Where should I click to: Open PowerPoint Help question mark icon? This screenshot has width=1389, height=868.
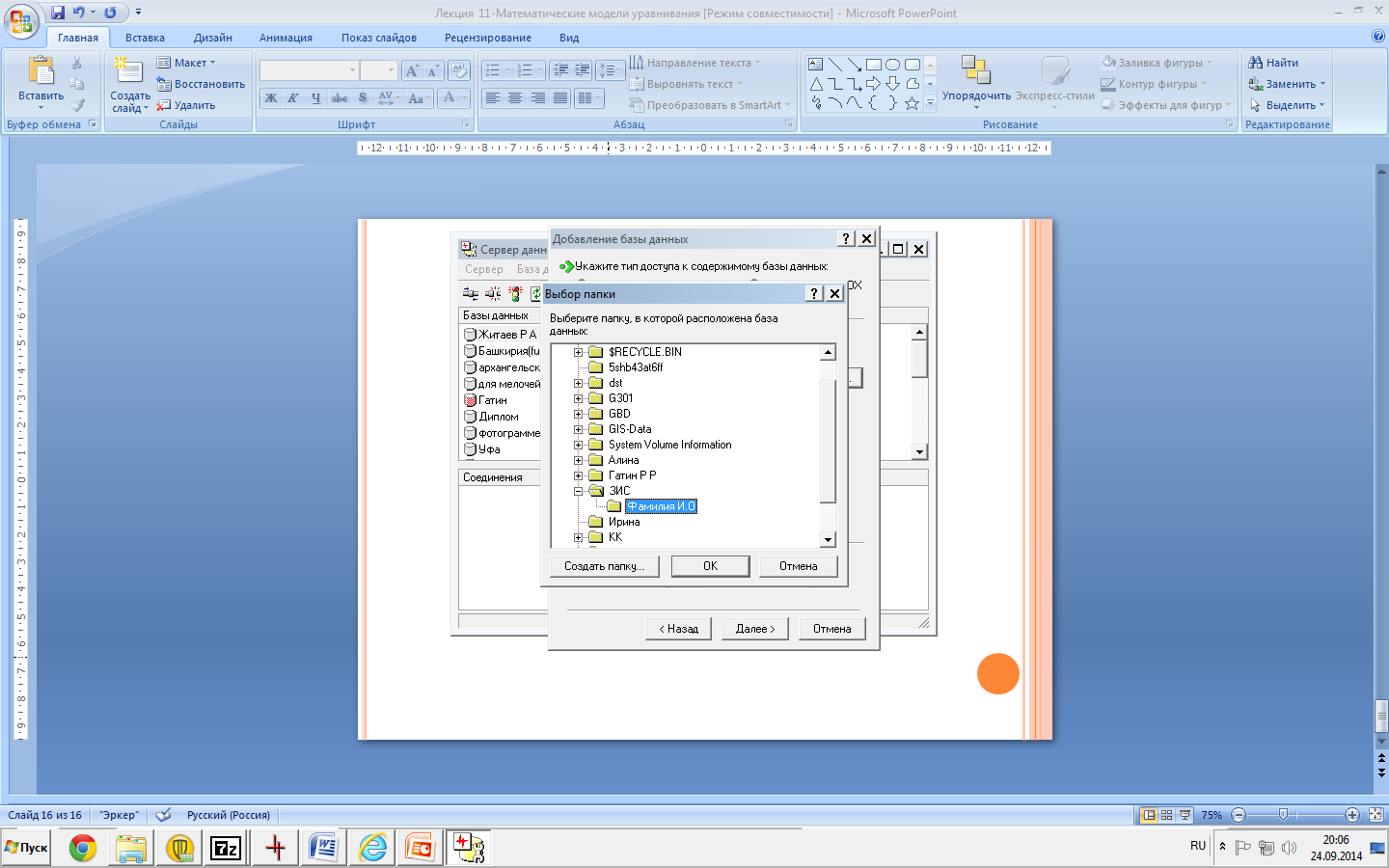1377,37
